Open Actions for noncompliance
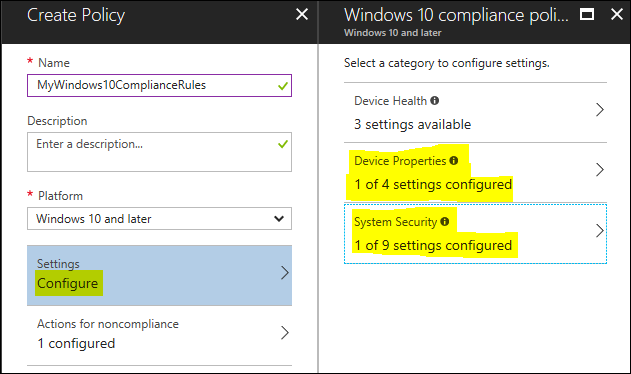Image resolution: width=631 pixels, height=374 pixels. pyautogui.click(x=159, y=335)
